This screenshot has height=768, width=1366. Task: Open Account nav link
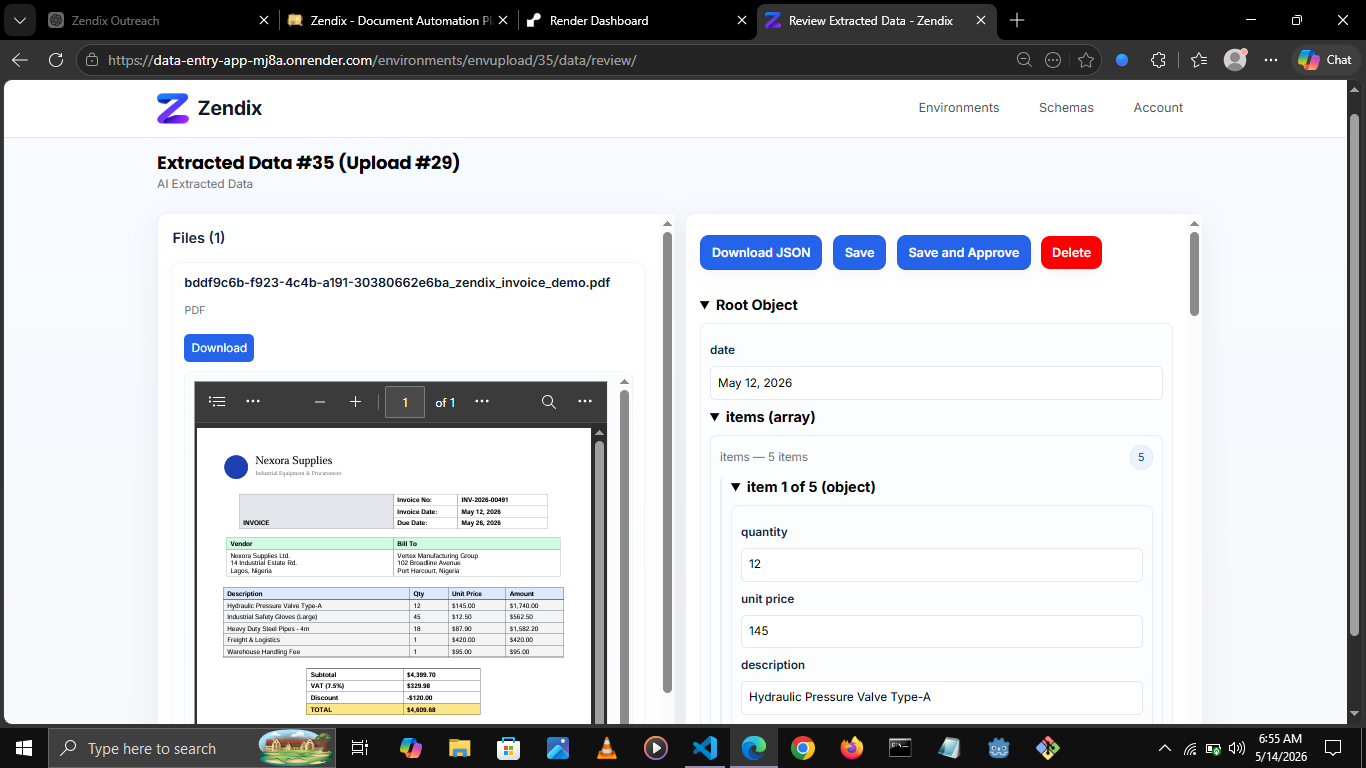click(1158, 108)
